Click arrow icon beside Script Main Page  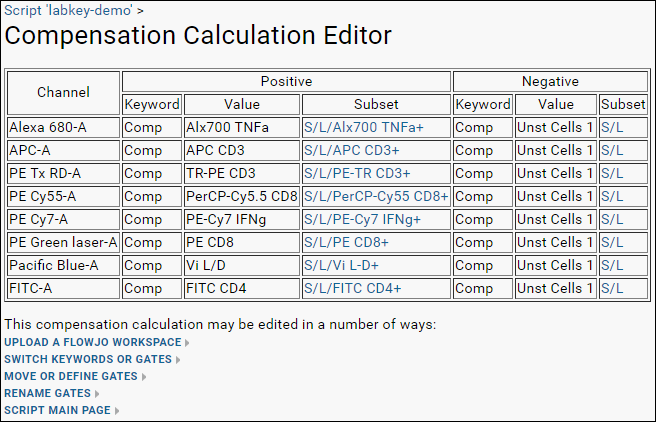point(117,411)
